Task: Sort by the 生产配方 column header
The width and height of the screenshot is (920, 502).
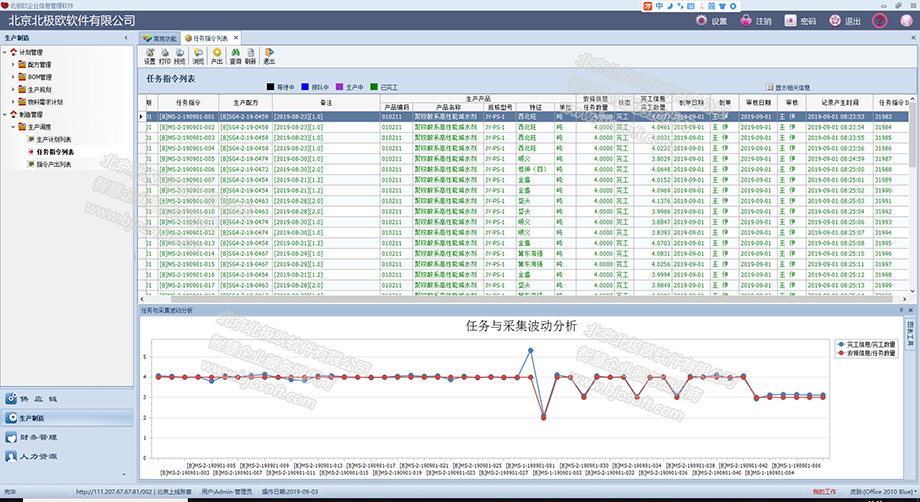Action: pos(245,103)
